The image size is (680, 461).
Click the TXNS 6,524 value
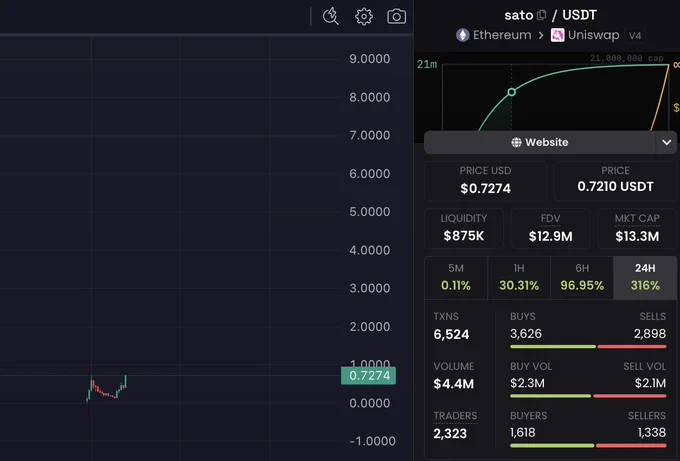click(451, 334)
